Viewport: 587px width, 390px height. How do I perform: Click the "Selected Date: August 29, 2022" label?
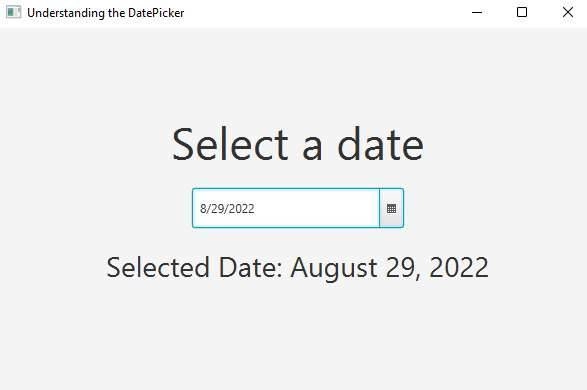pos(298,268)
